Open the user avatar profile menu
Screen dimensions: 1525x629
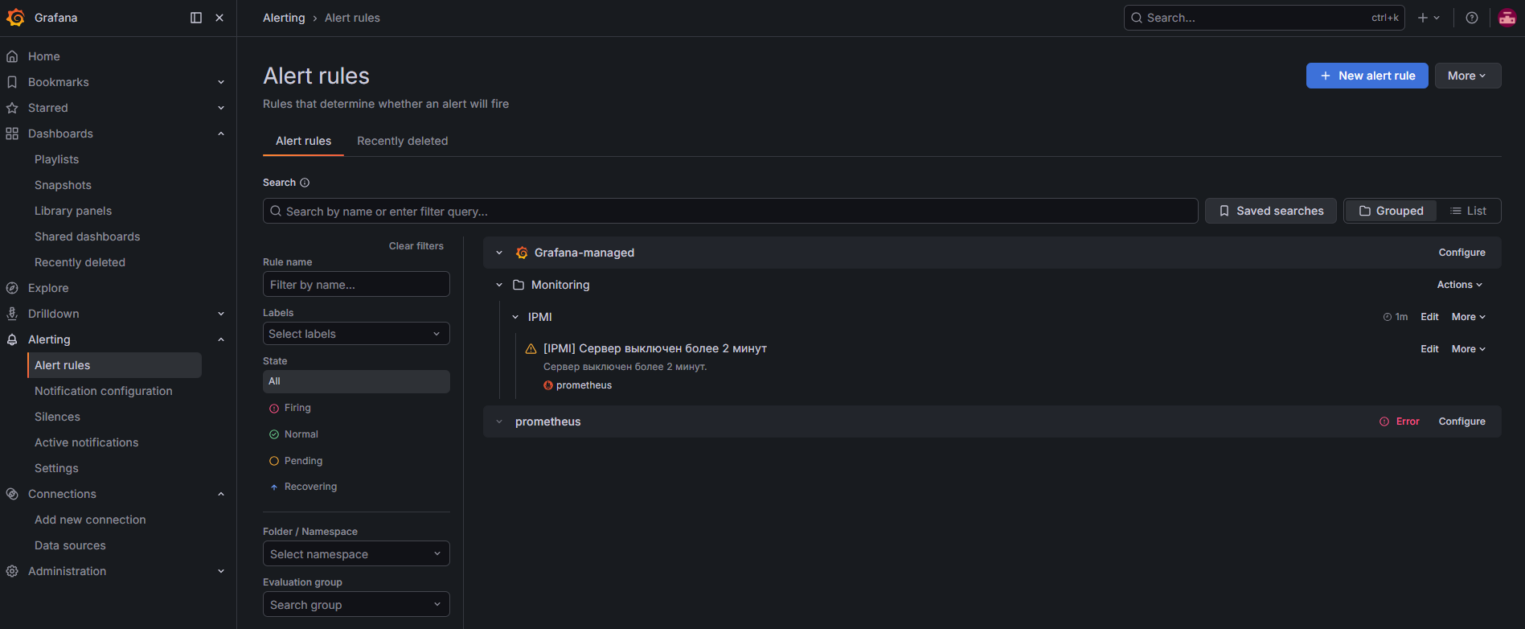tap(1507, 18)
